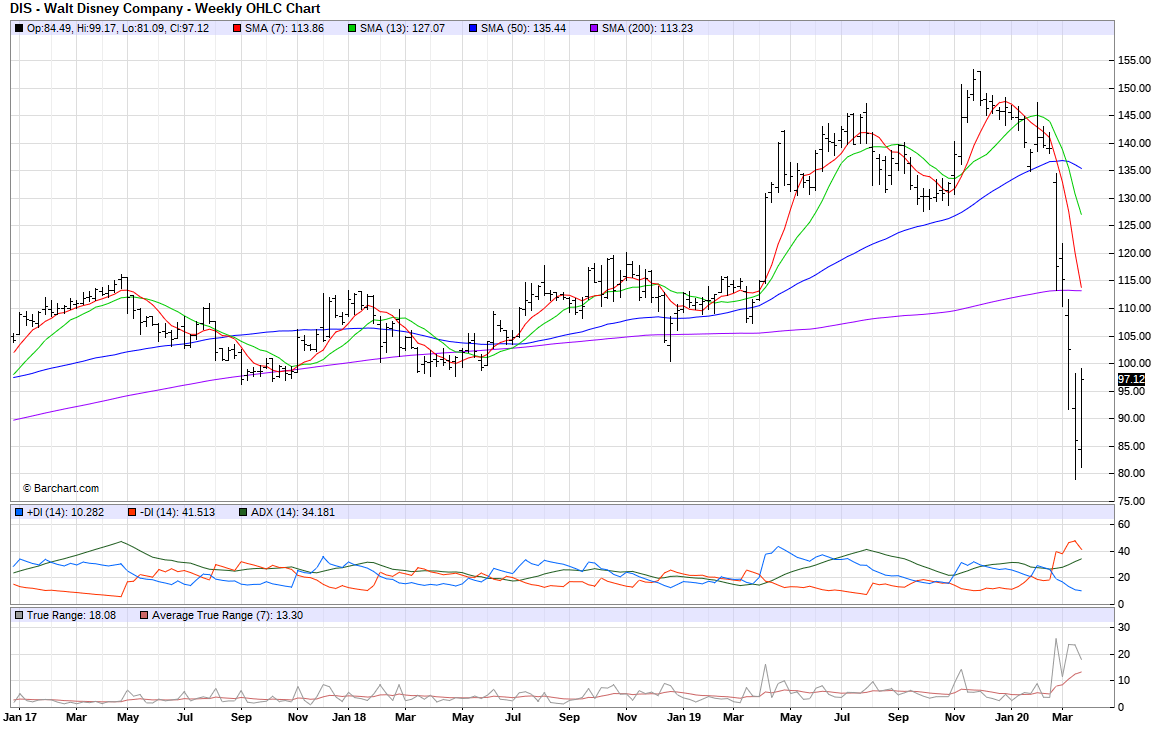
Task: Click the 'Jan 19' date axis label
Action: tap(683, 718)
